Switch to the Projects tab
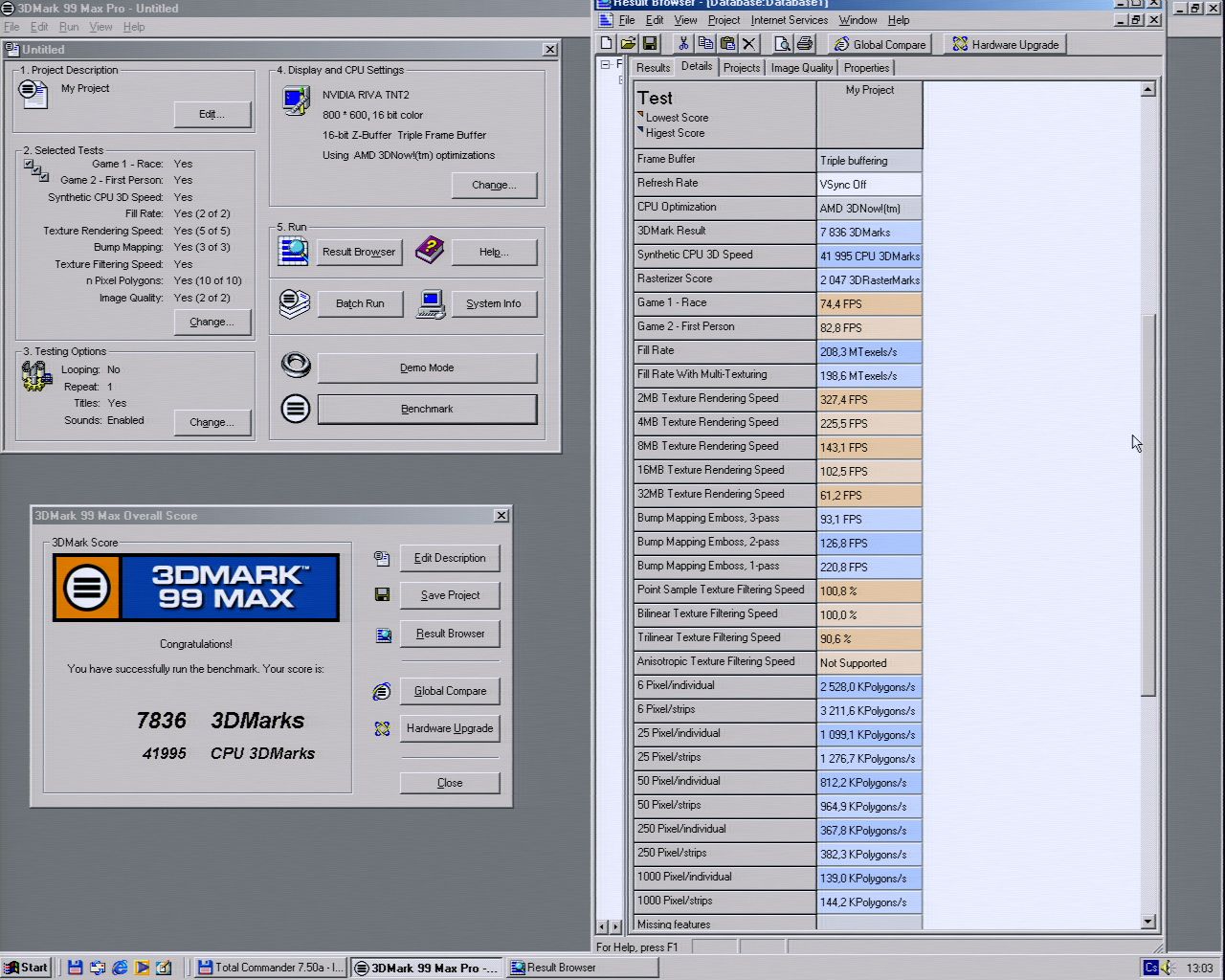The width and height of the screenshot is (1225, 980). [742, 68]
